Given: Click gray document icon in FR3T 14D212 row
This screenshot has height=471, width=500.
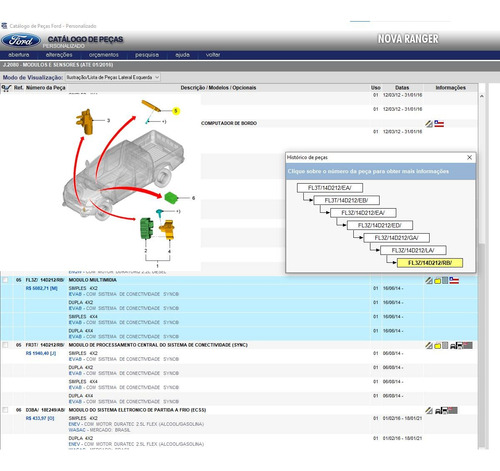Looking at the screenshot, I should pos(445,346).
